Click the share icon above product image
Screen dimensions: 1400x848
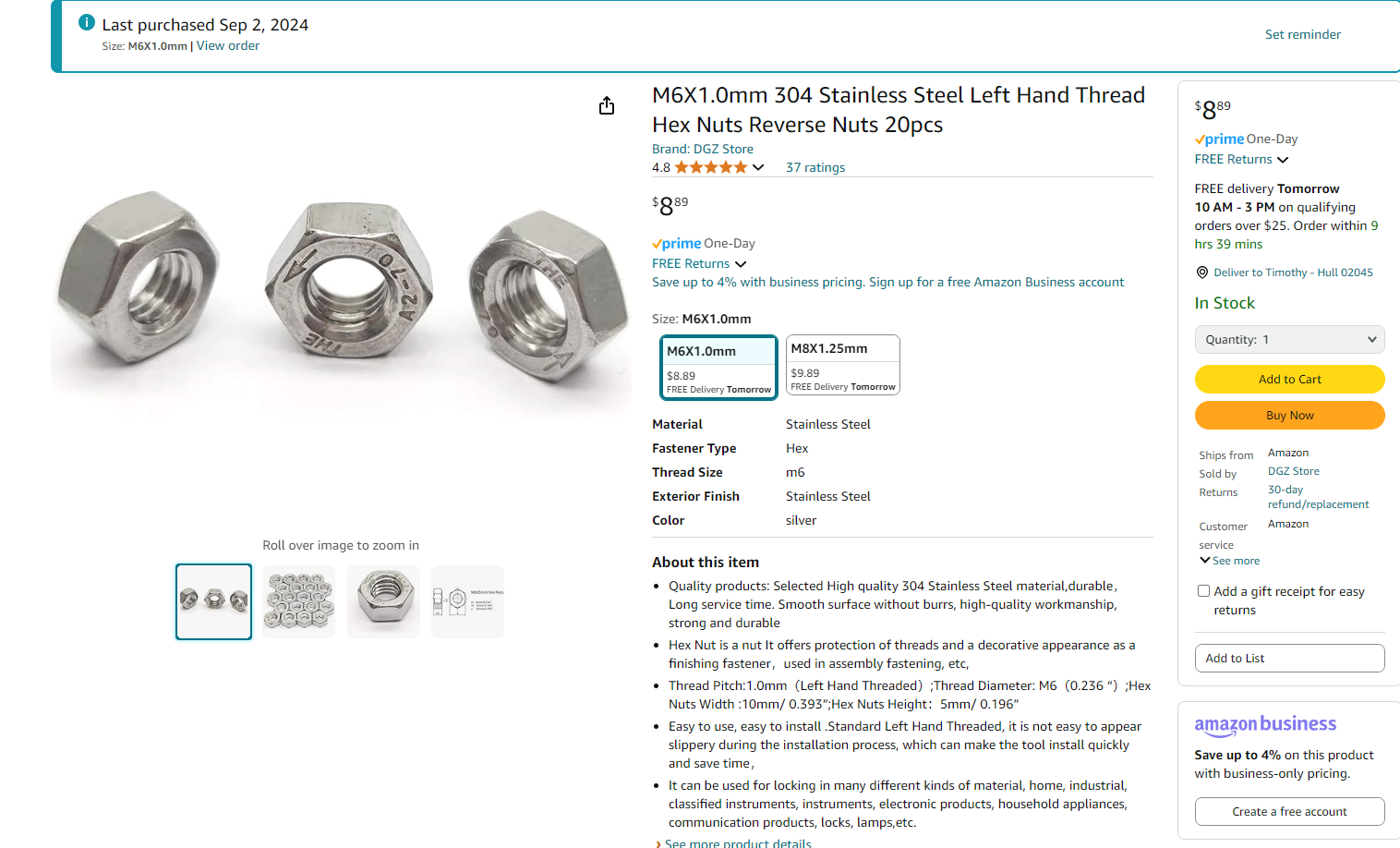tap(607, 105)
